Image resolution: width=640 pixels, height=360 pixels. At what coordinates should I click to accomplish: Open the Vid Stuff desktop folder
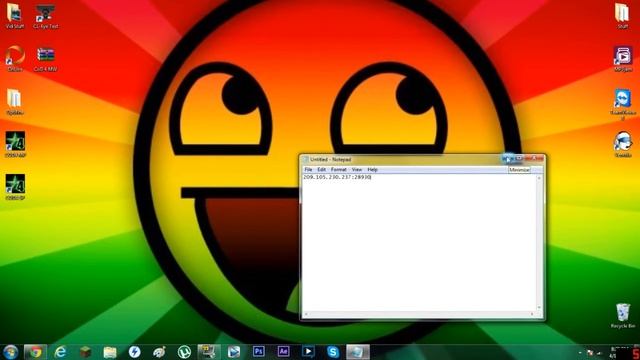coord(15,16)
